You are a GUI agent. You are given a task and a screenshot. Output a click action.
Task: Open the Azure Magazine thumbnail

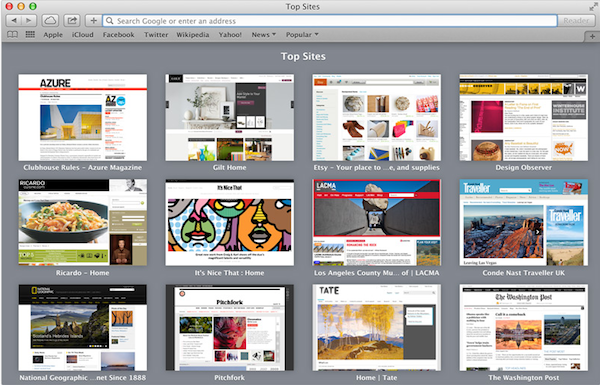pos(83,117)
